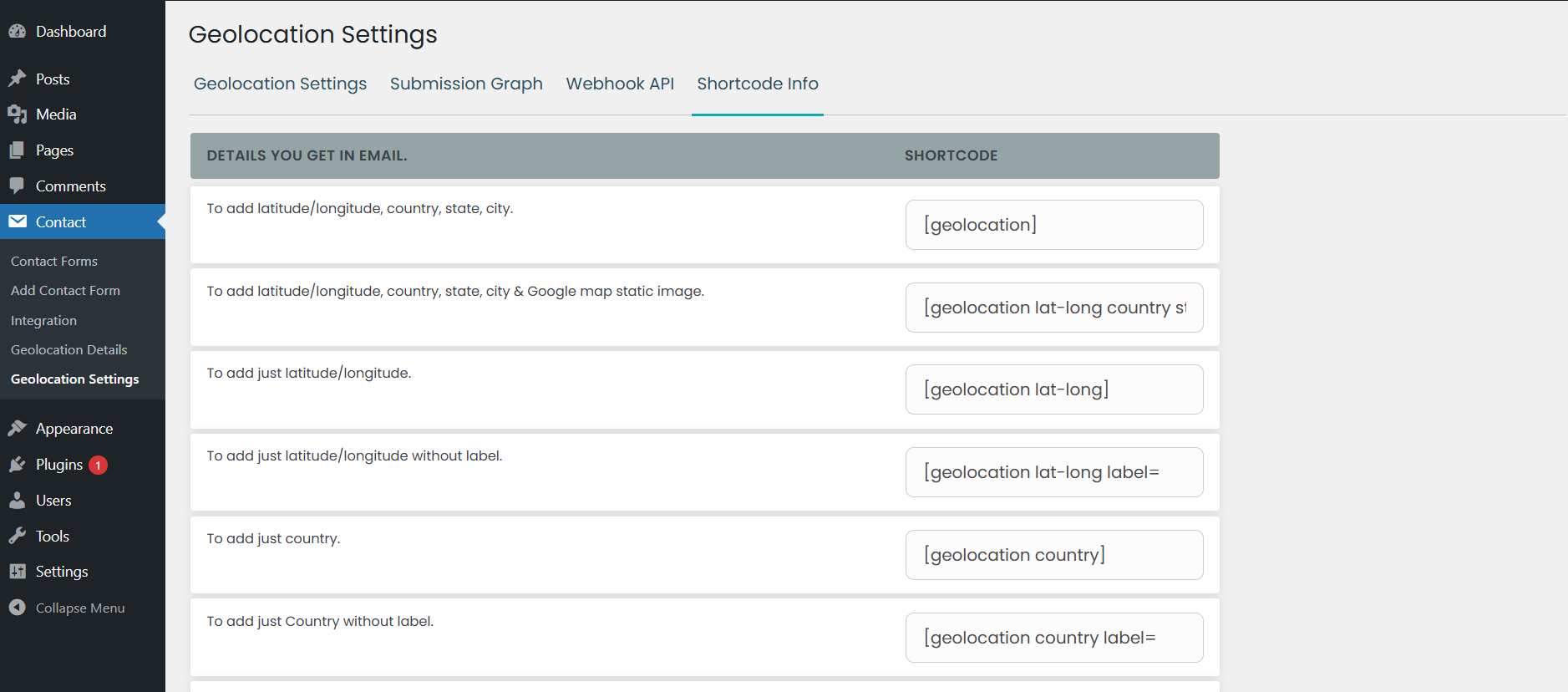
Task: Click the Posts pushpin icon
Action: tap(18, 79)
